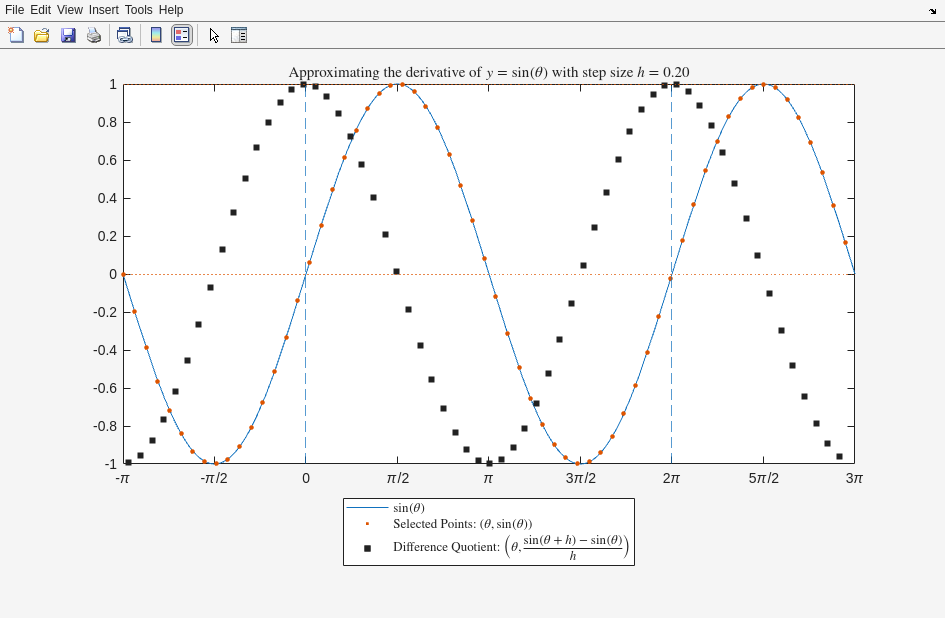Expand the Insert menu
This screenshot has height=618, width=945.
click(x=103, y=10)
